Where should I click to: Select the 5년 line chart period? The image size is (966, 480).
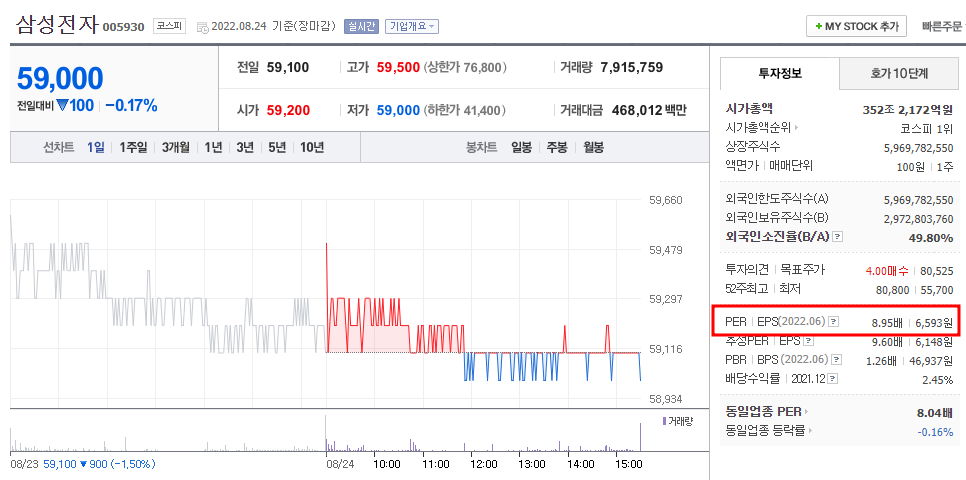pos(277,147)
